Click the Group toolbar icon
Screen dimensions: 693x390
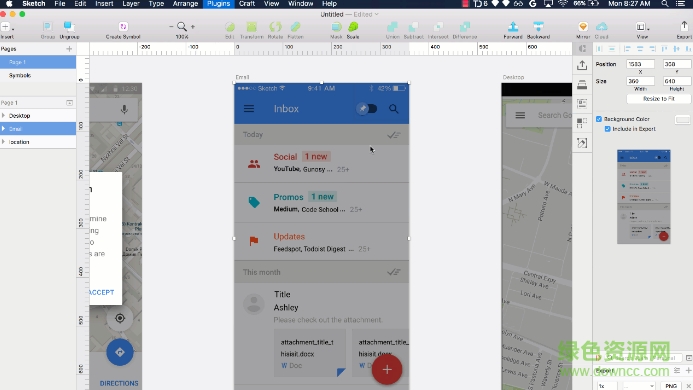click(x=47, y=27)
